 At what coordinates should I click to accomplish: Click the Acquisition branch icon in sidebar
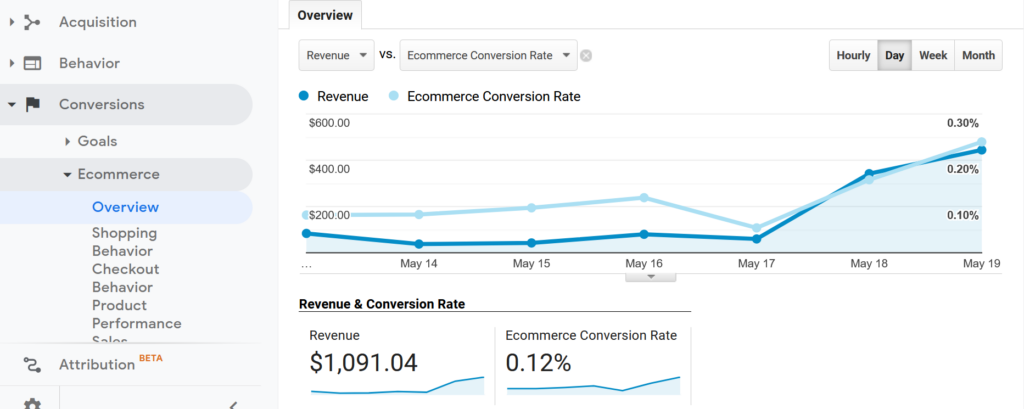tap(32, 22)
